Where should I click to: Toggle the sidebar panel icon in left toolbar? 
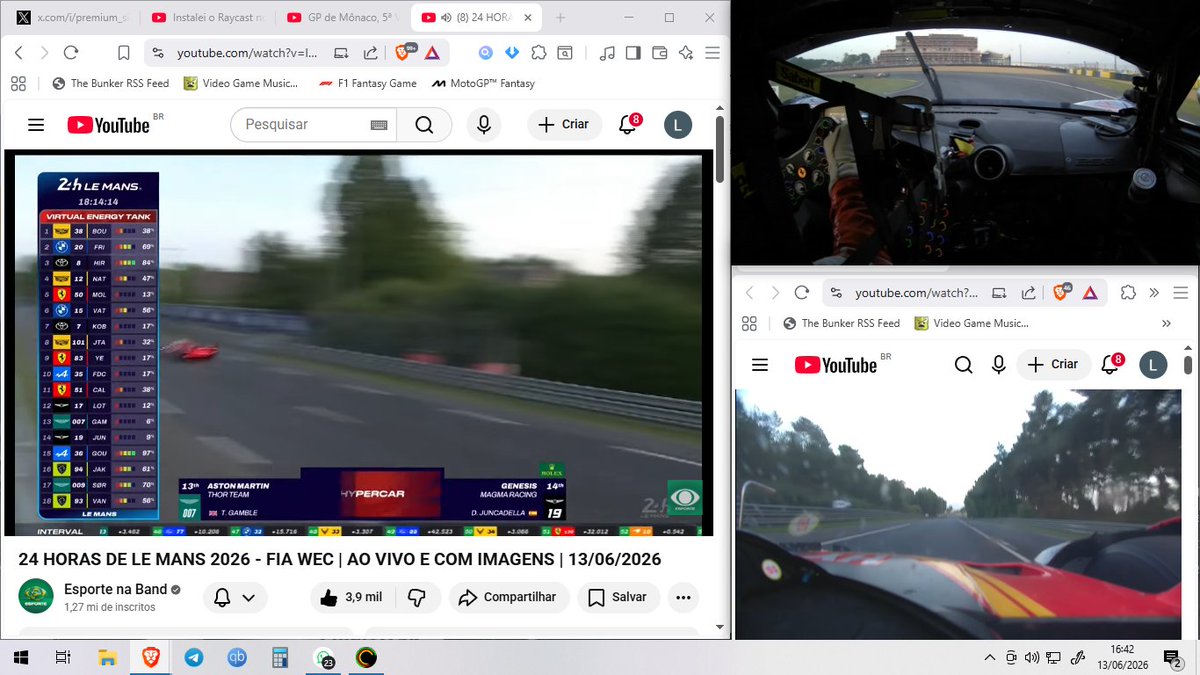click(x=634, y=53)
